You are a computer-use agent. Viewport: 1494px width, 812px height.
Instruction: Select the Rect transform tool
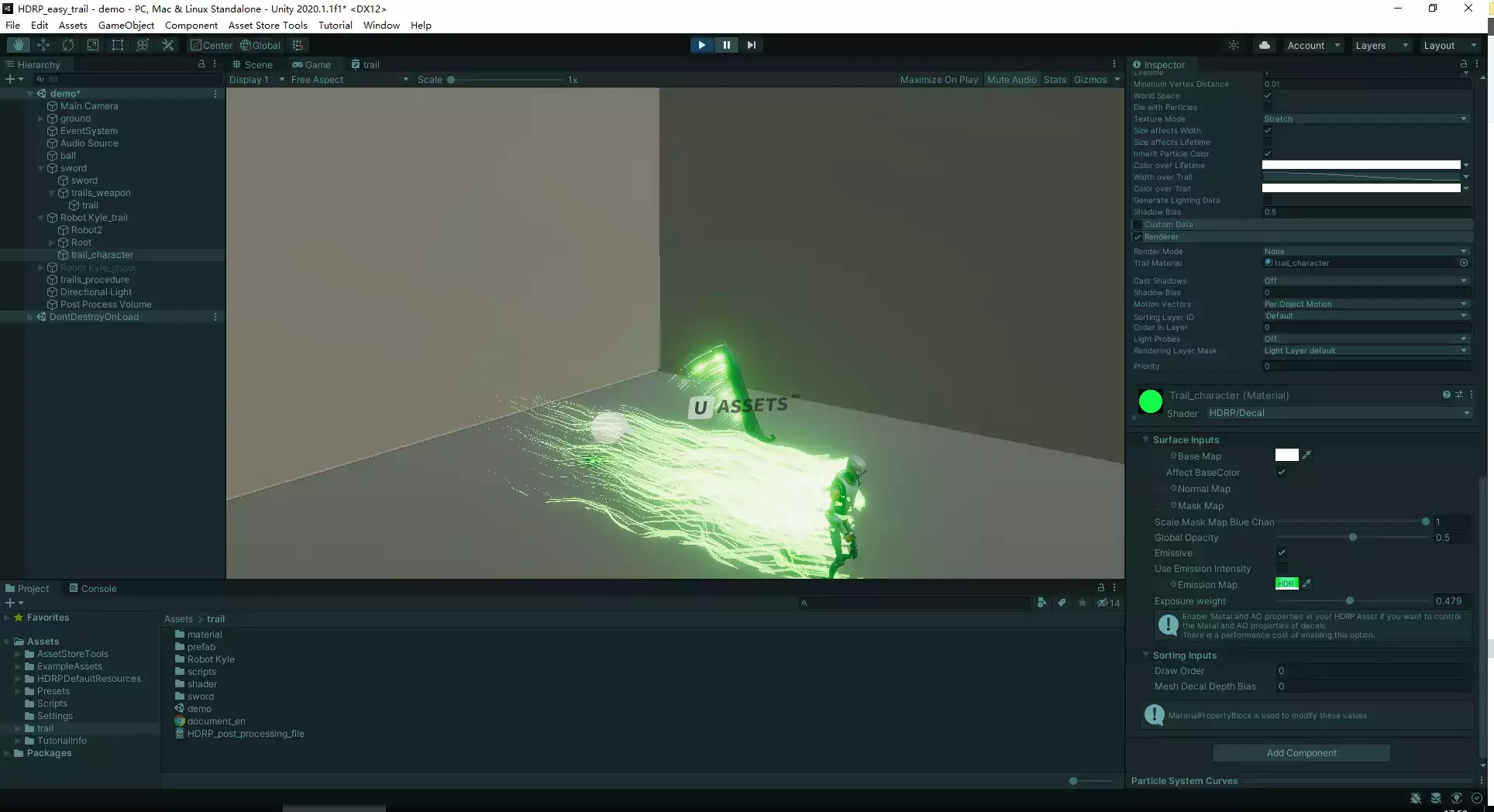118,45
